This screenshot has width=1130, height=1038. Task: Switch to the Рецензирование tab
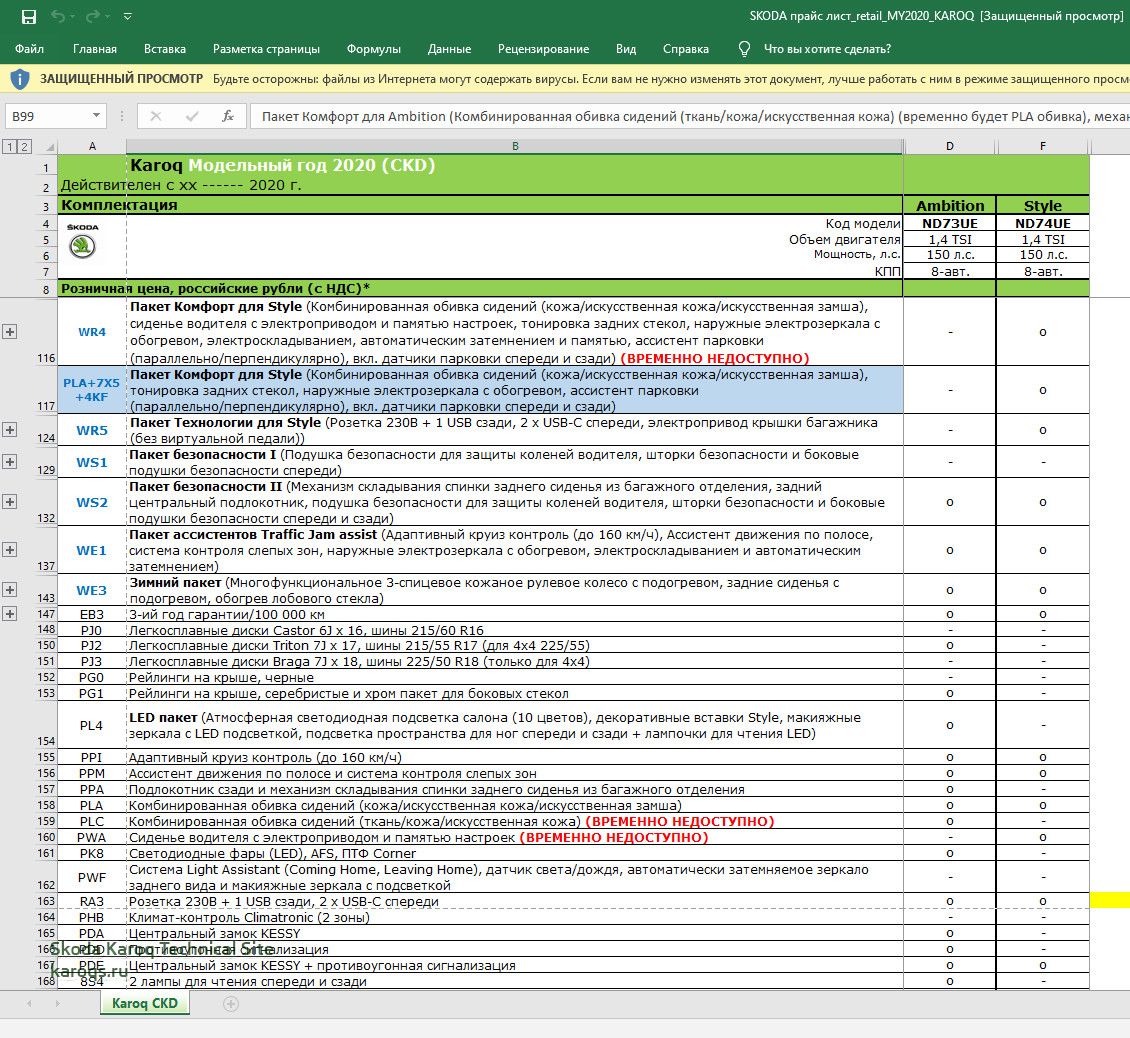[543, 49]
